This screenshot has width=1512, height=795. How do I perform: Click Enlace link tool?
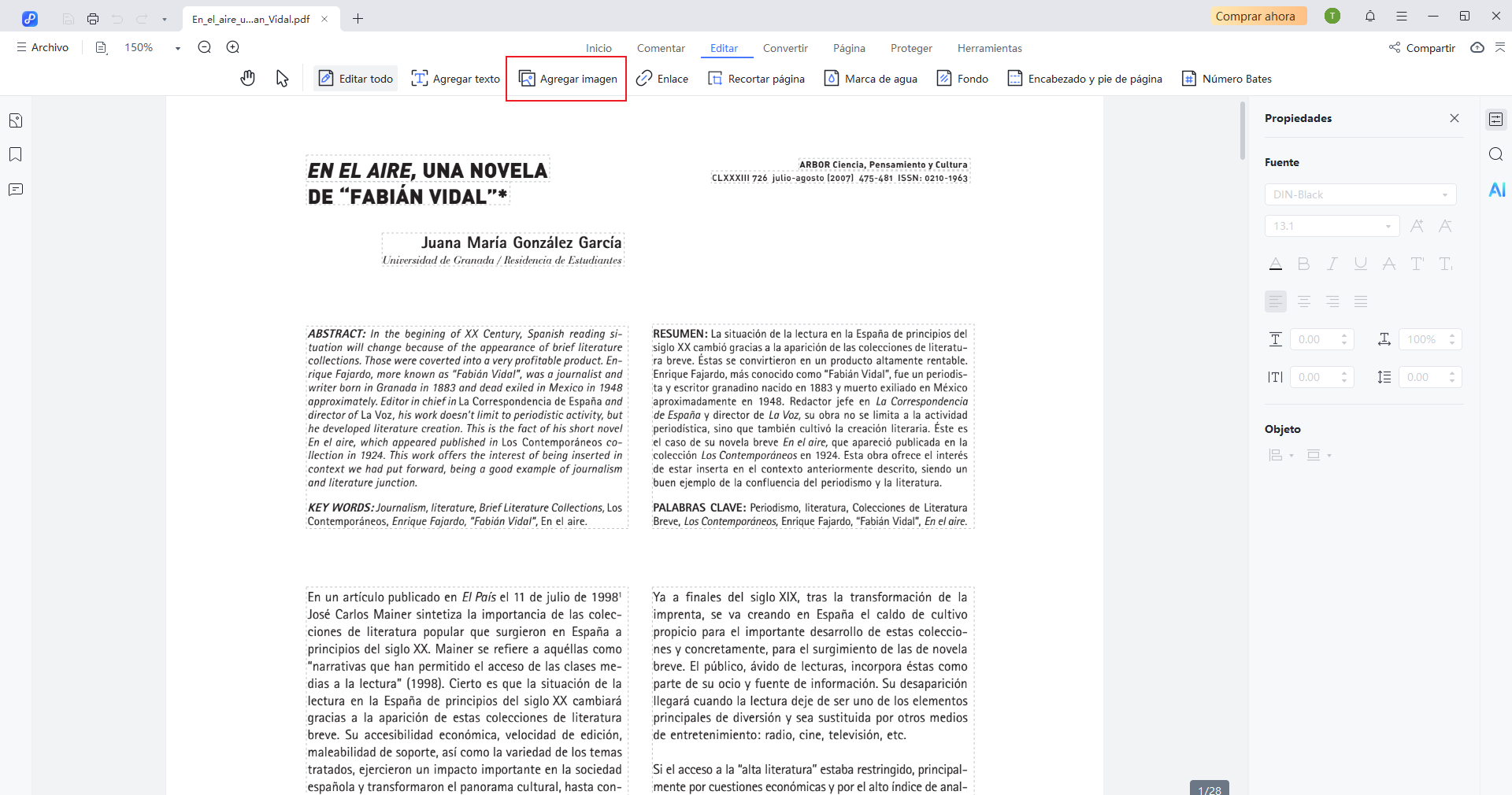tap(662, 79)
